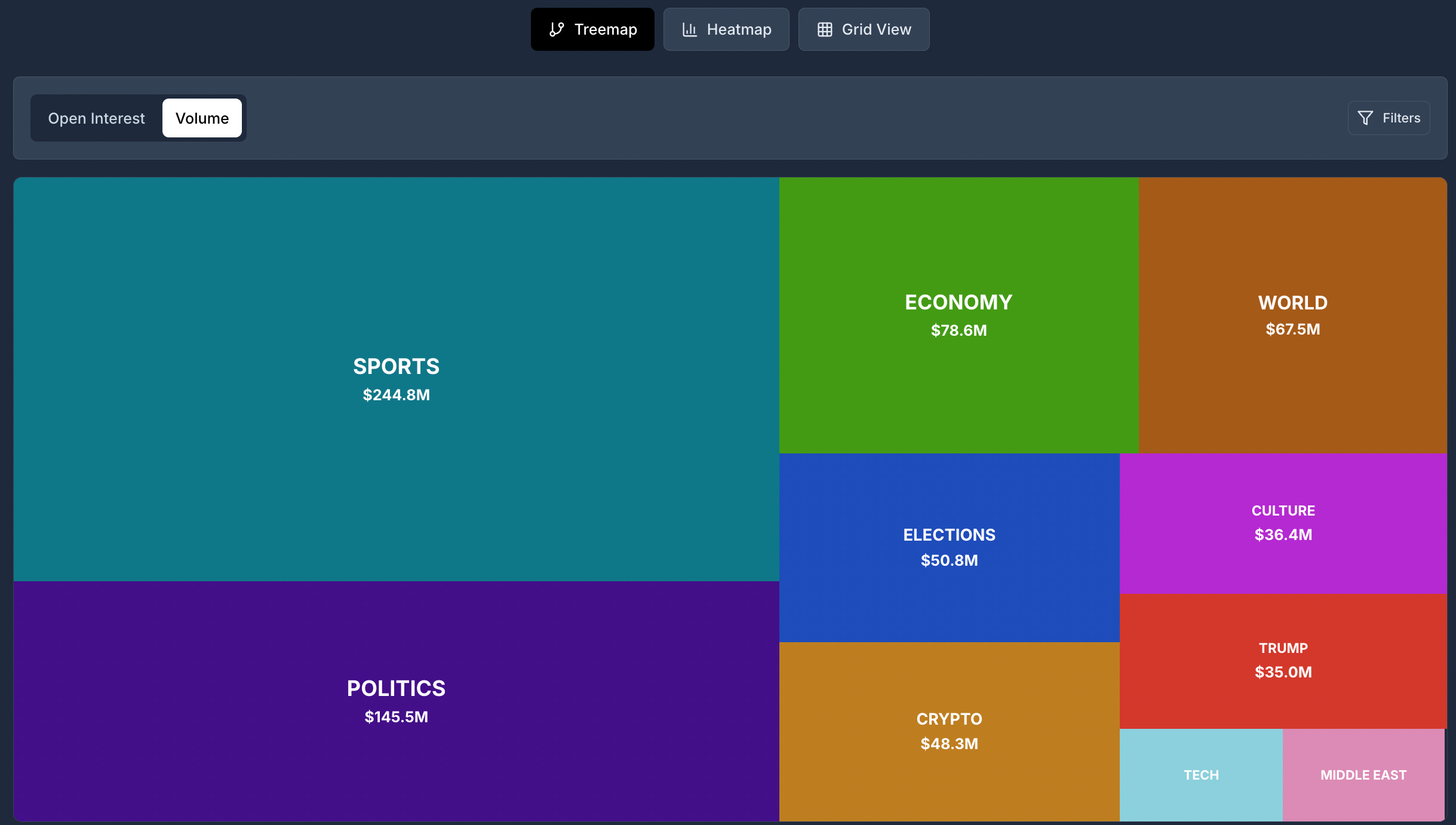Select the Treemap view tab

[x=592, y=29]
